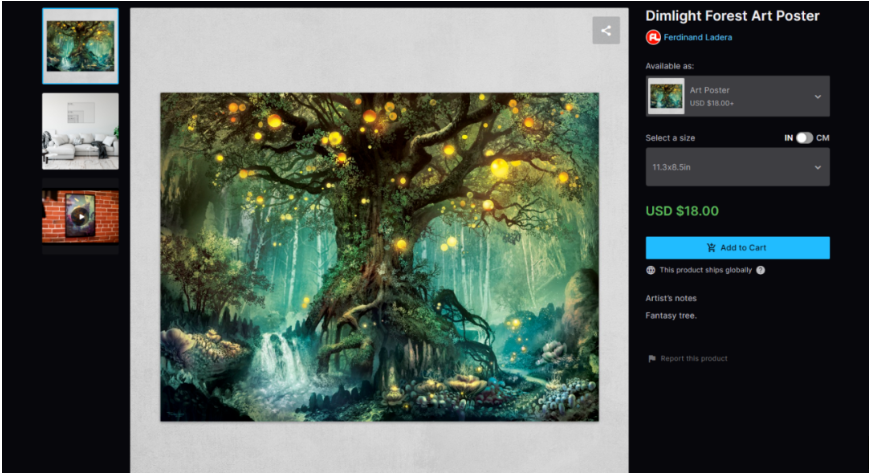Click the share icon above the artwork
Image resolution: width=869 pixels, height=473 pixels.
point(605,30)
